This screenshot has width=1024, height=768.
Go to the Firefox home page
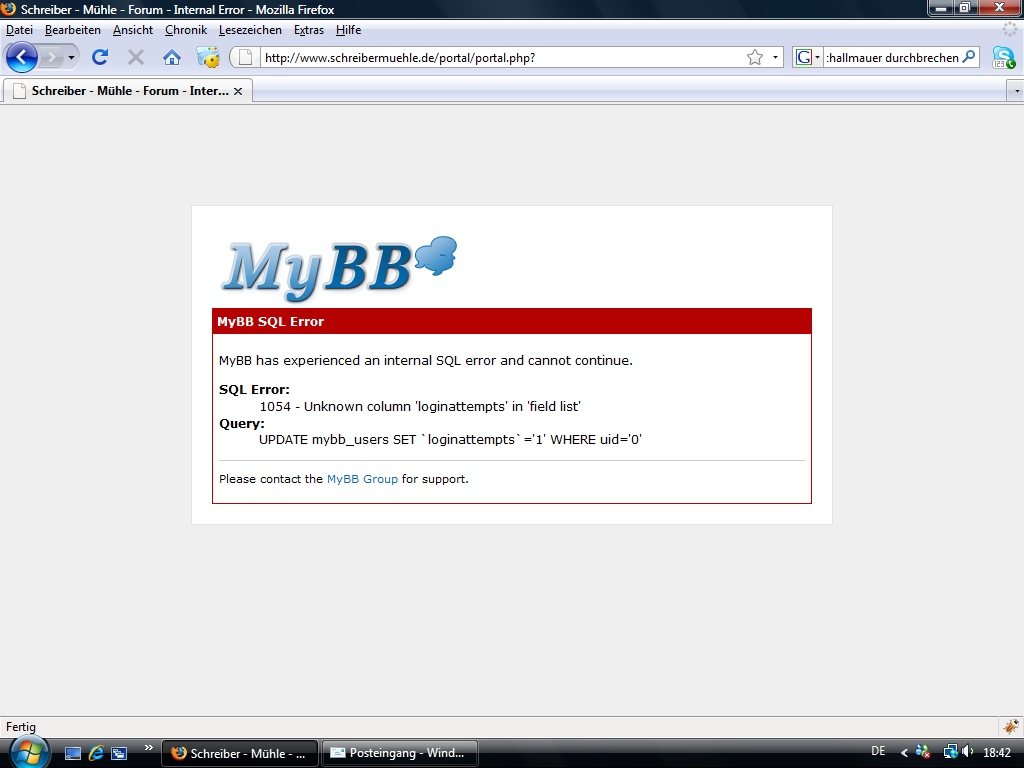(x=172, y=57)
